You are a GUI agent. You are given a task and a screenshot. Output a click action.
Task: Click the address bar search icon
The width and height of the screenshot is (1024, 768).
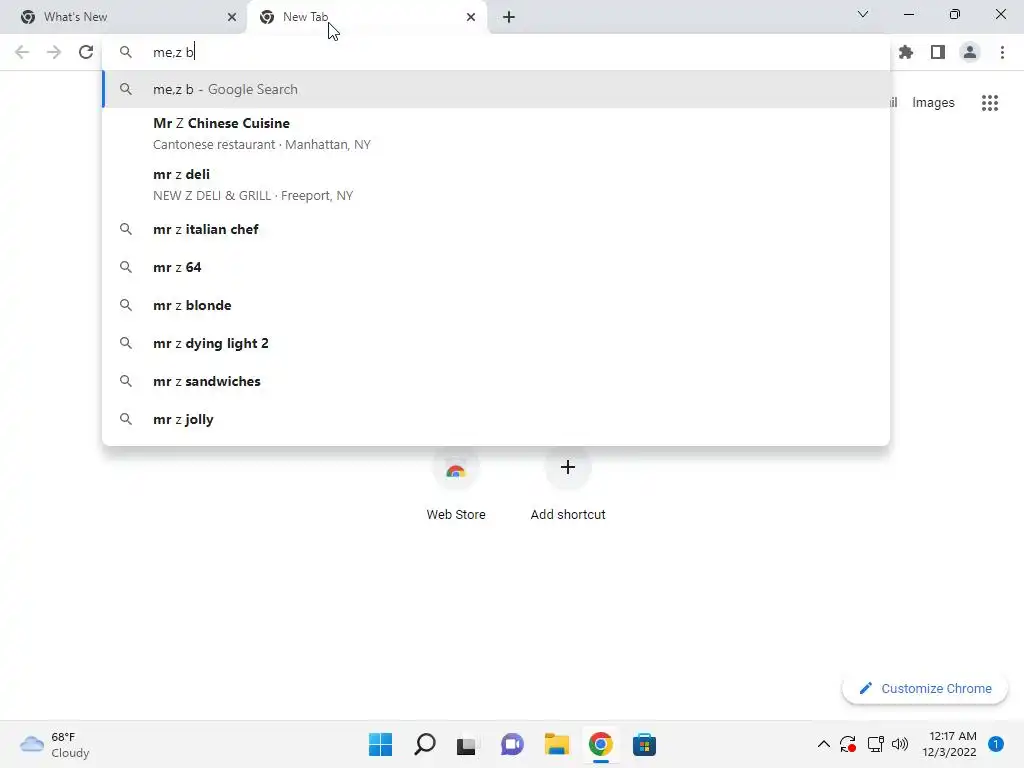pos(125,52)
